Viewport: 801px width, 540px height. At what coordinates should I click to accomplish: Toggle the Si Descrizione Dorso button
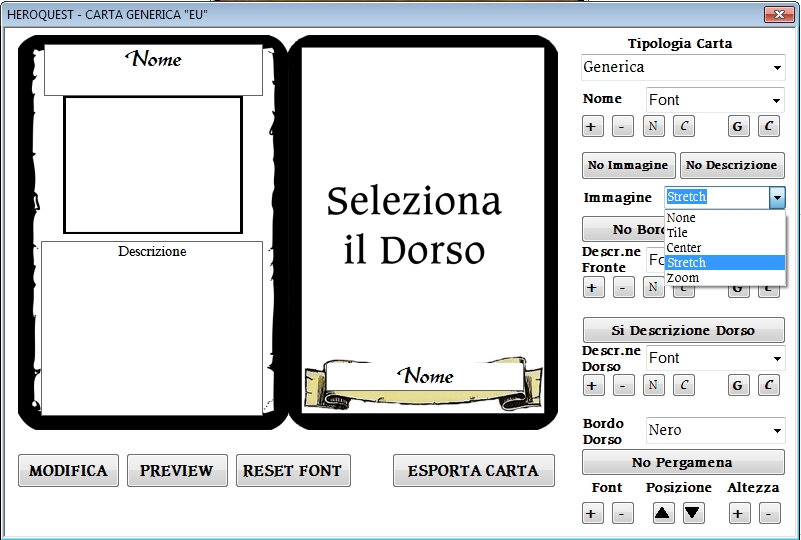click(683, 330)
